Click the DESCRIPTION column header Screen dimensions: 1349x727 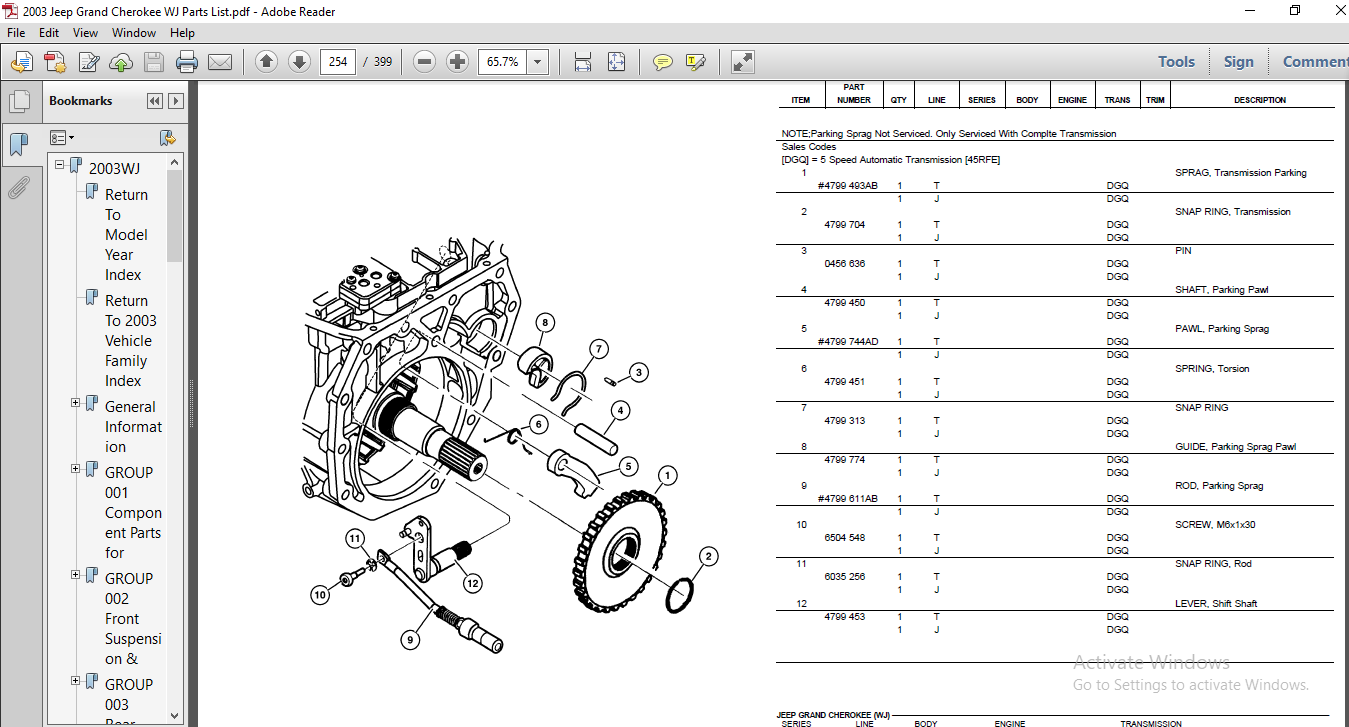1259,100
